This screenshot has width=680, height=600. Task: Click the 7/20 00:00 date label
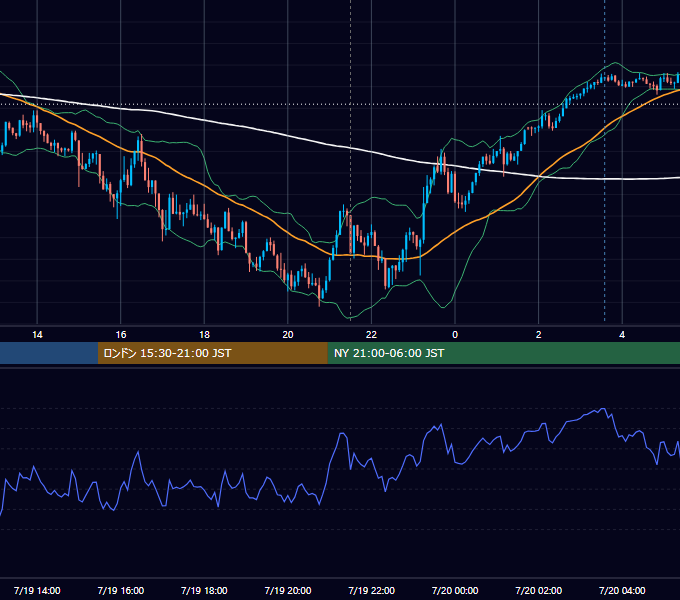pyautogui.click(x=455, y=590)
